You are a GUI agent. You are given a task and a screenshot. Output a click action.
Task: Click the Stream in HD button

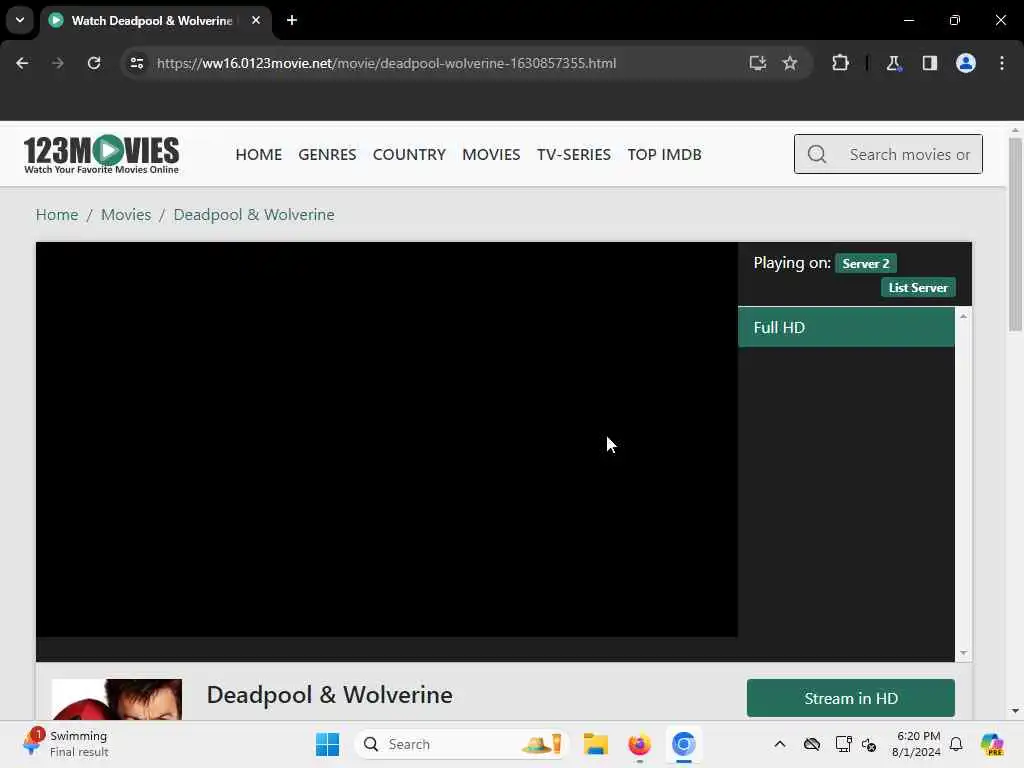click(851, 698)
